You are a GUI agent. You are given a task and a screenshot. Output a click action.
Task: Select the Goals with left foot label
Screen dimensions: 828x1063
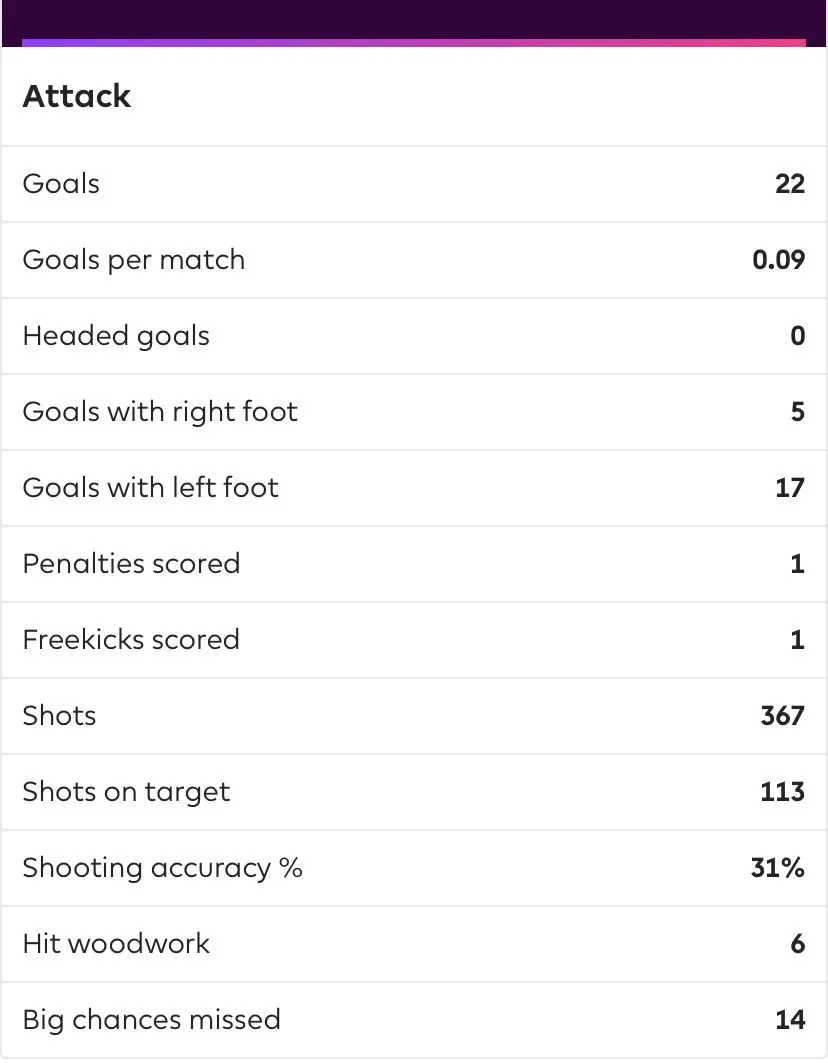(x=150, y=488)
